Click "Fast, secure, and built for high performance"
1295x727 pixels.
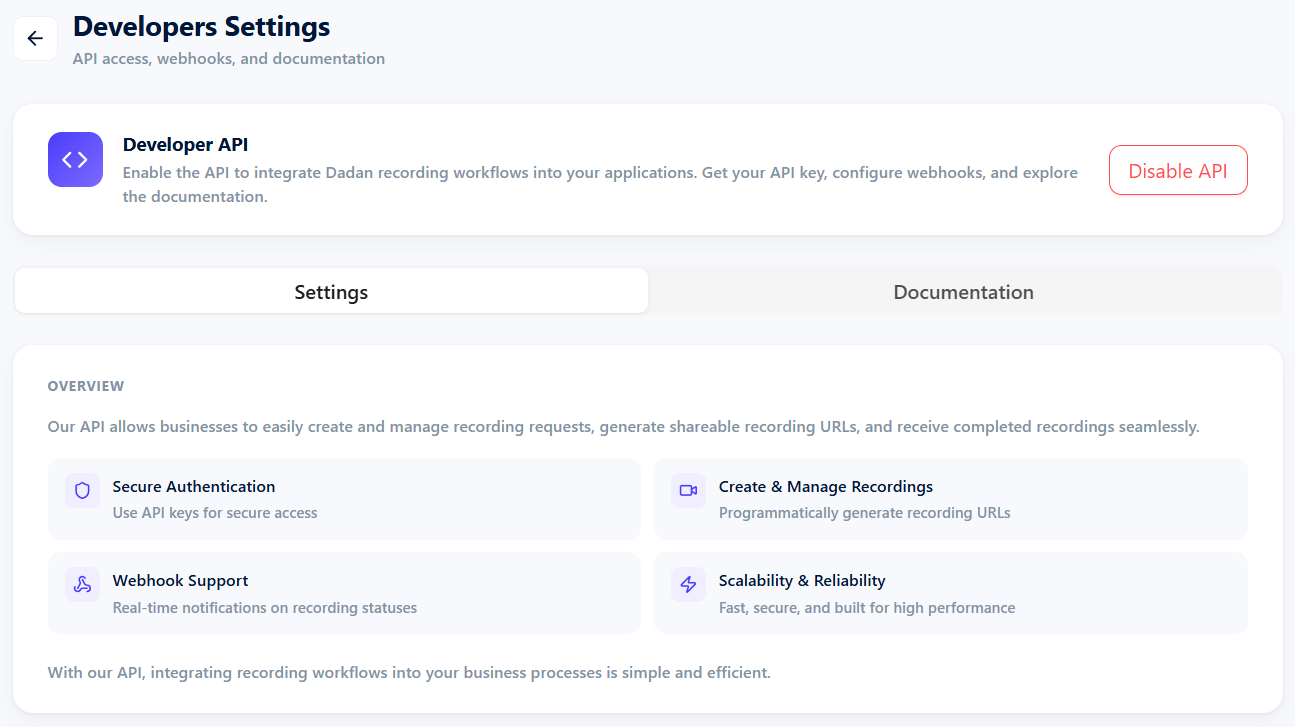coord(867,608)
